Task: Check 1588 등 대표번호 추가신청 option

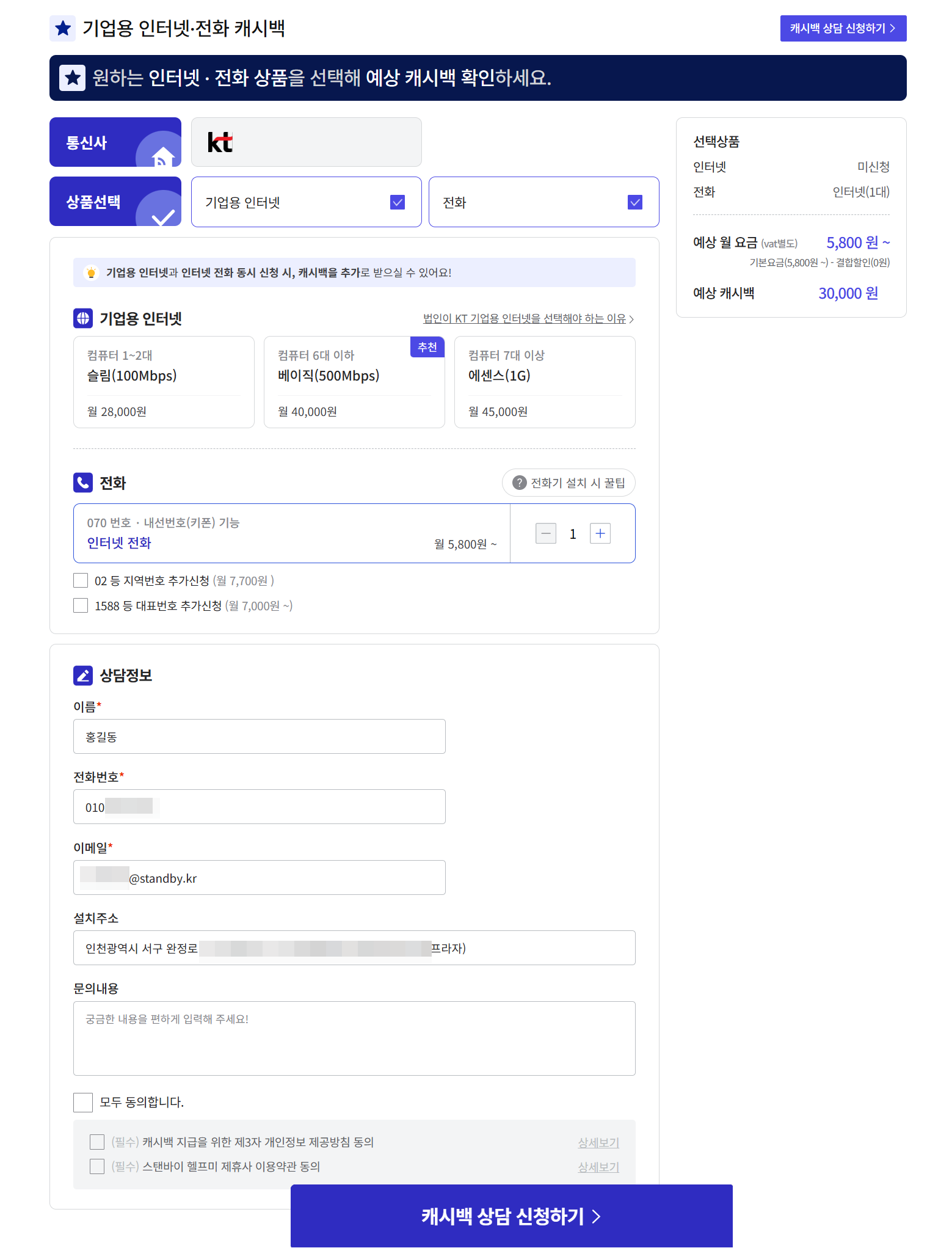Action: coord(81,605)
